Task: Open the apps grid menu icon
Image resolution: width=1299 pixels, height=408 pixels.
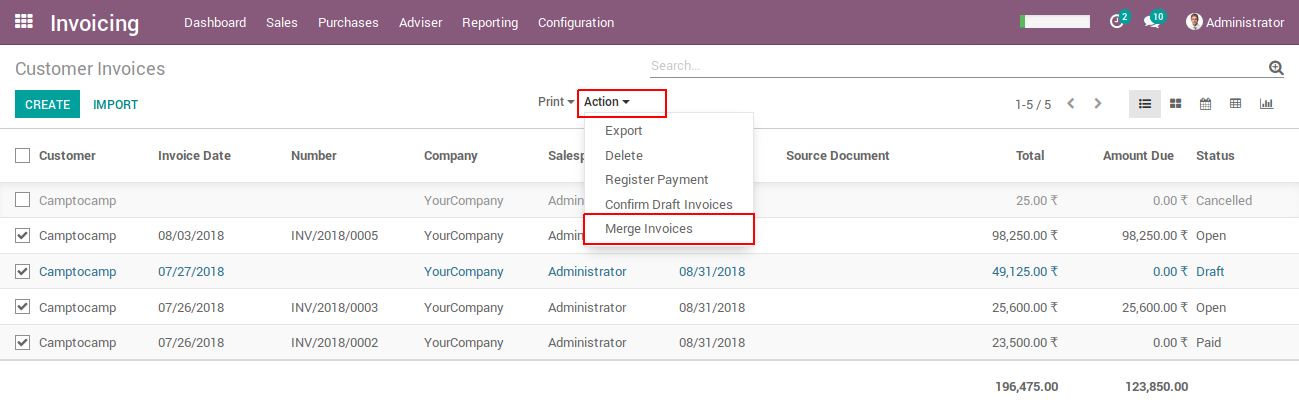Action: click(24, 21)
